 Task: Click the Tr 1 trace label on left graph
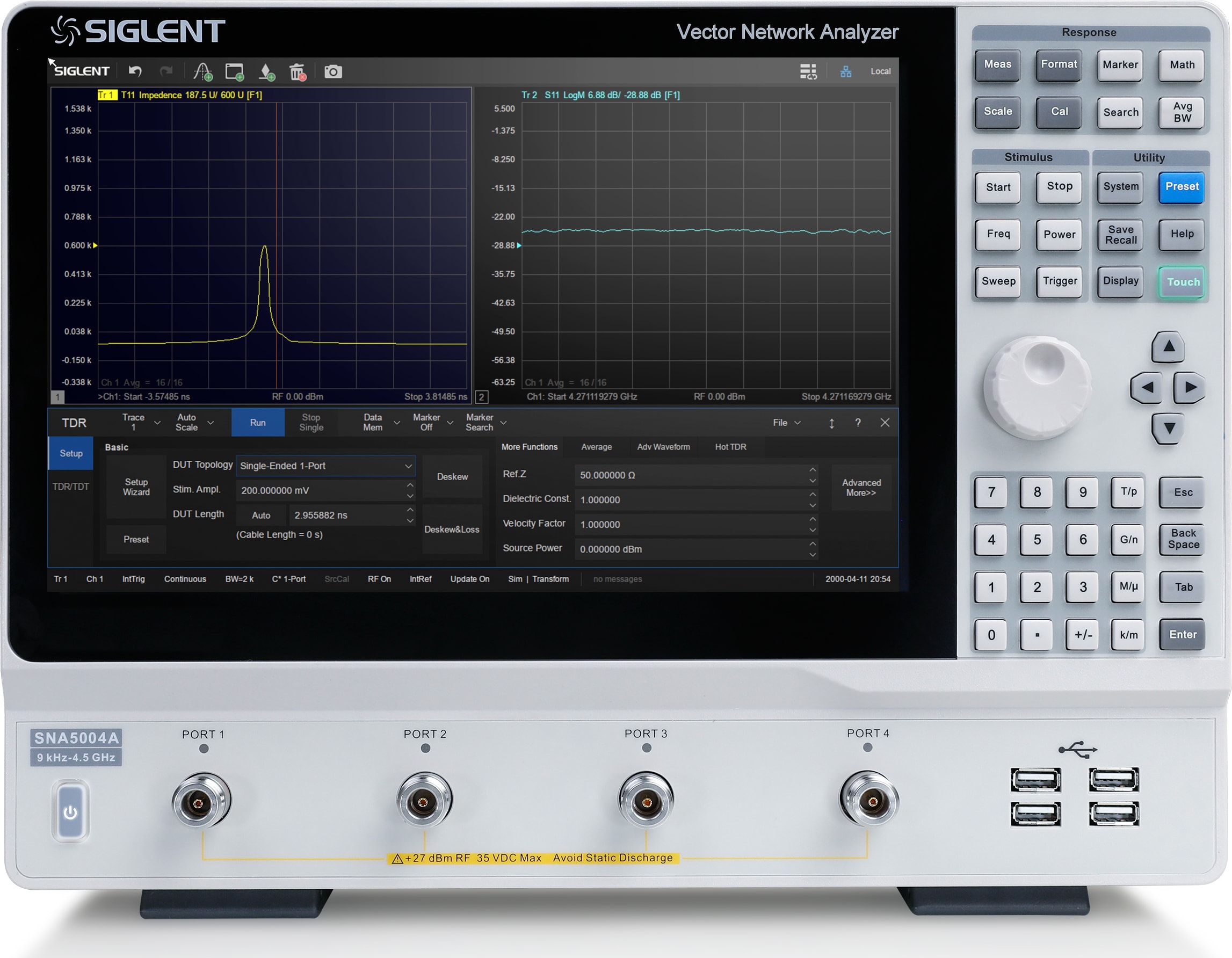pos(107,95)
